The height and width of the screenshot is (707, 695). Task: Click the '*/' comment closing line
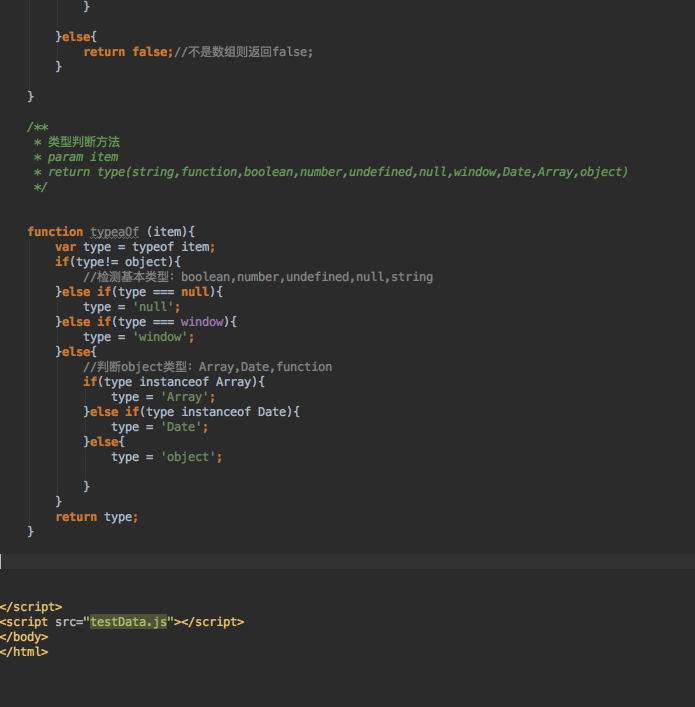click(x=41, y=187)
